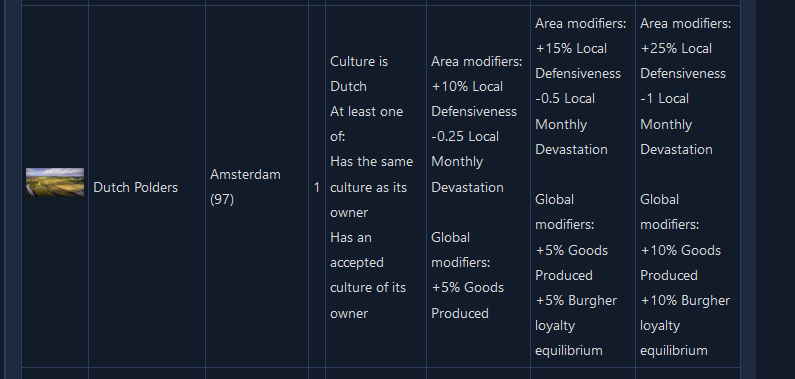Click the -0.5 Local Monthly Devastation modifier
Image resolution: width=795 pixels, height=379 pixels.
(x=571, y=124)
